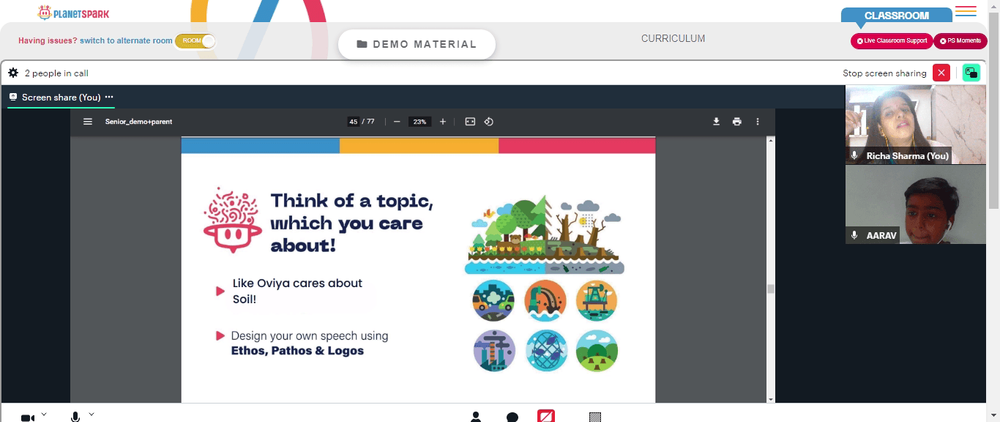Open the chat bubble icon
The image size is (1000, 422).
coord(512,418)
